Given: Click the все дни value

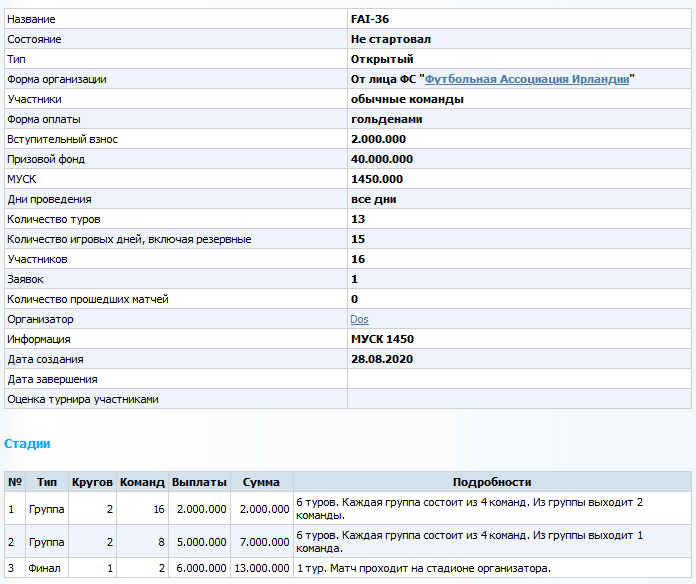Looking at the screenshot, I should click(373, 199).
